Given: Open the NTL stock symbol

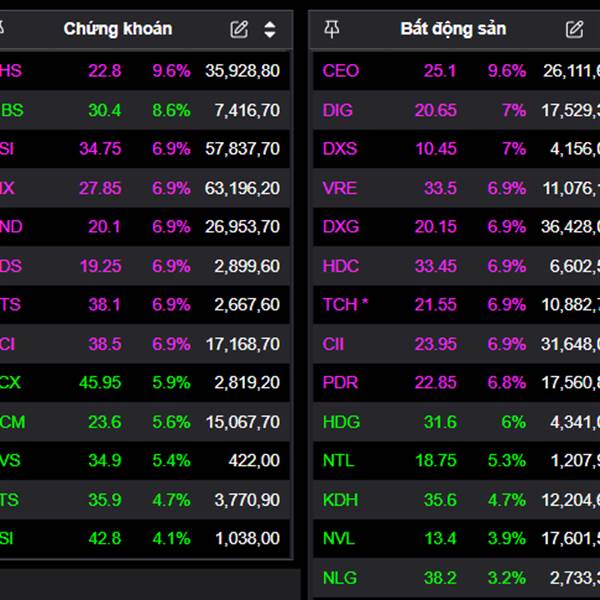Looking at the screenshot, I should tap(339, 461).
